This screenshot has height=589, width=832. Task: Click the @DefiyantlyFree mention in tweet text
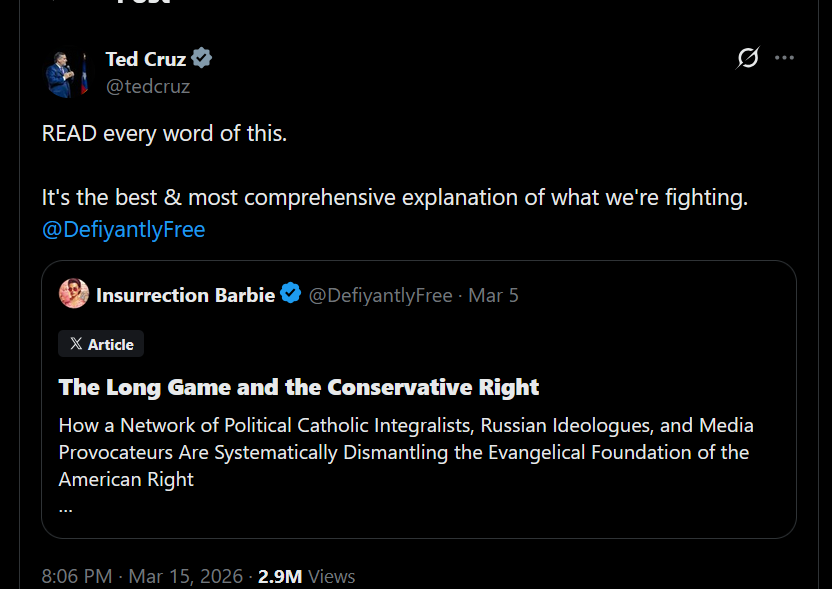[x=123, y=229]
